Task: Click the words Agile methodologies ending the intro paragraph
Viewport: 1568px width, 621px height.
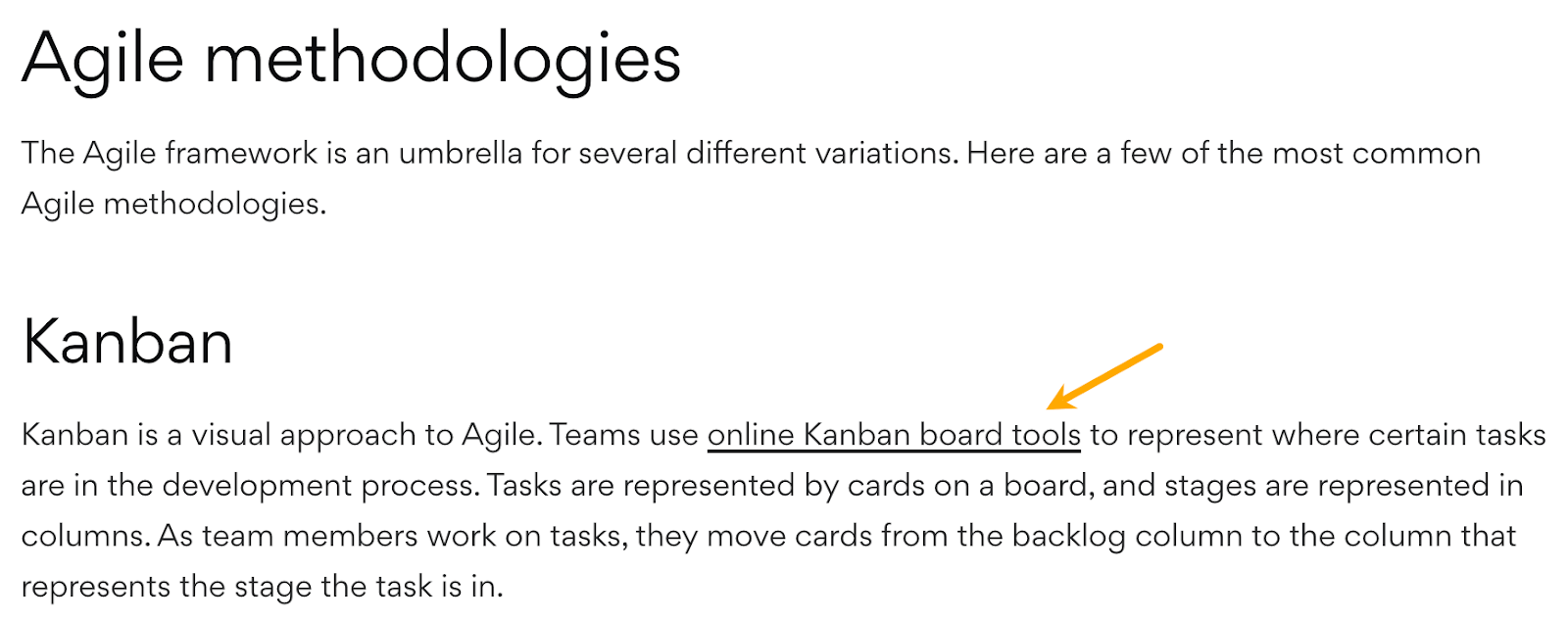Action: (171, 204)
